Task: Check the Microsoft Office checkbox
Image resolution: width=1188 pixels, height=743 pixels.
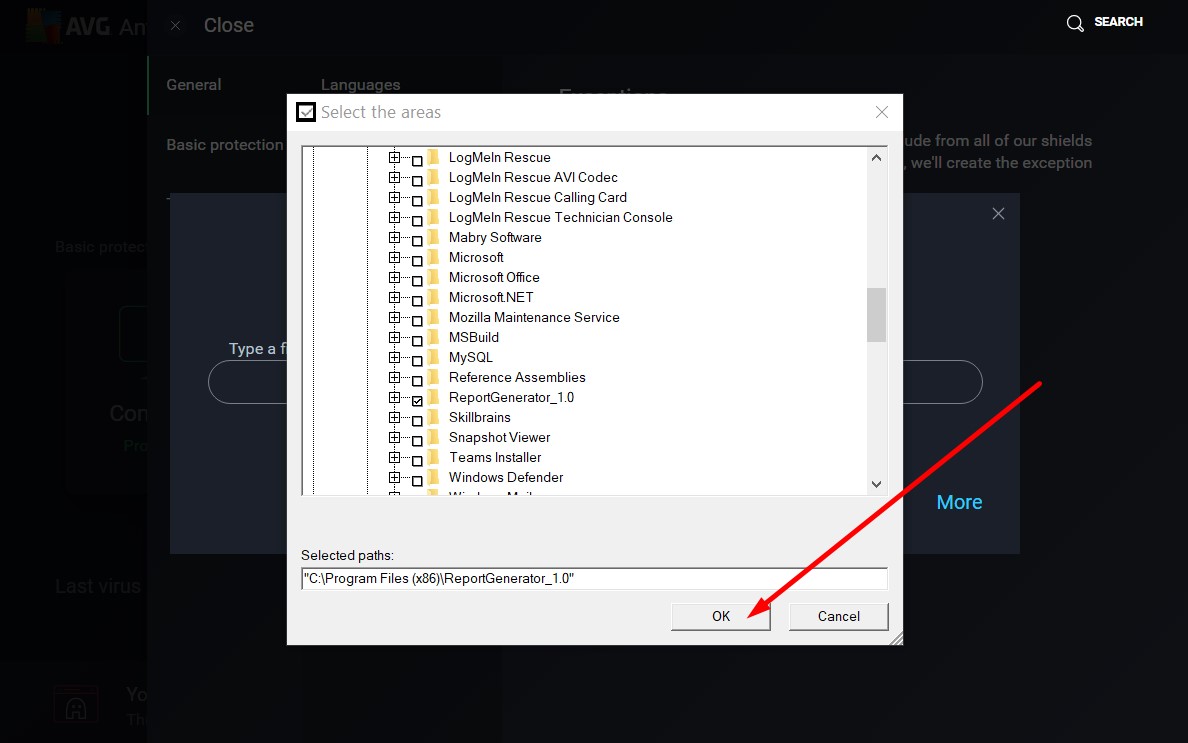Action: [417, 280]
